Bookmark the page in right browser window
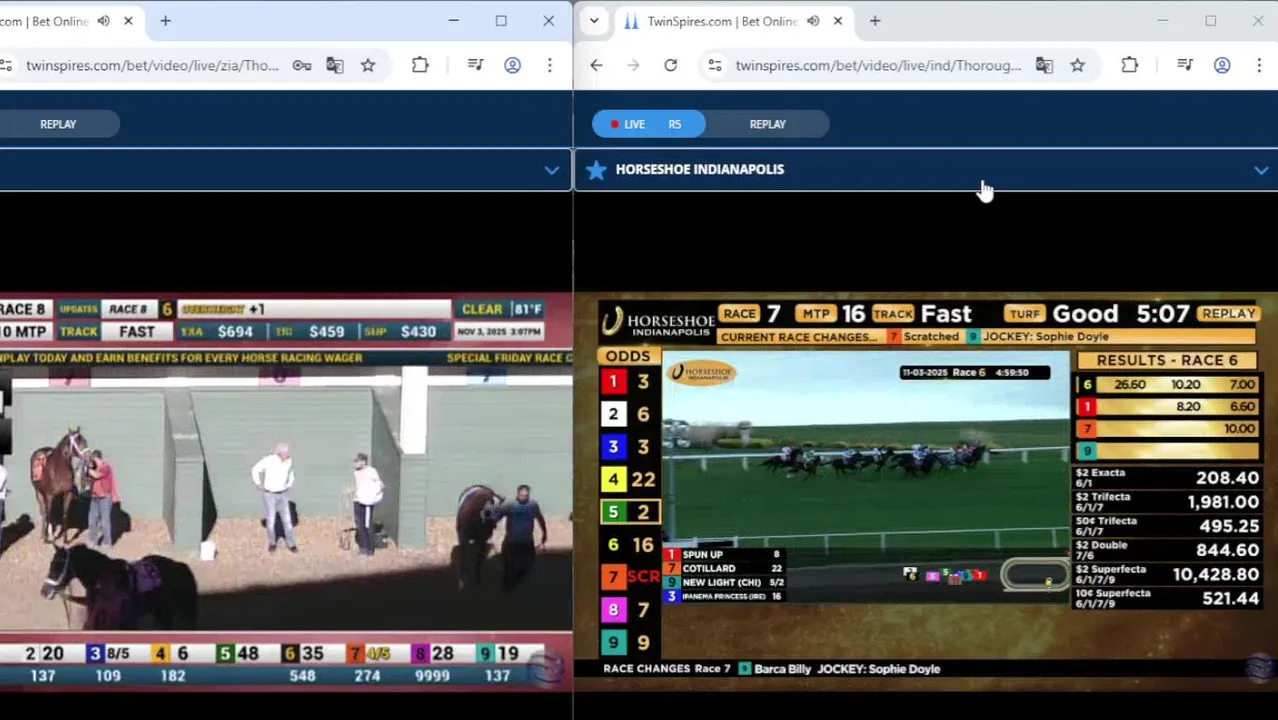This screenshot has height=720, width=1278. [x=1077, y=65]
